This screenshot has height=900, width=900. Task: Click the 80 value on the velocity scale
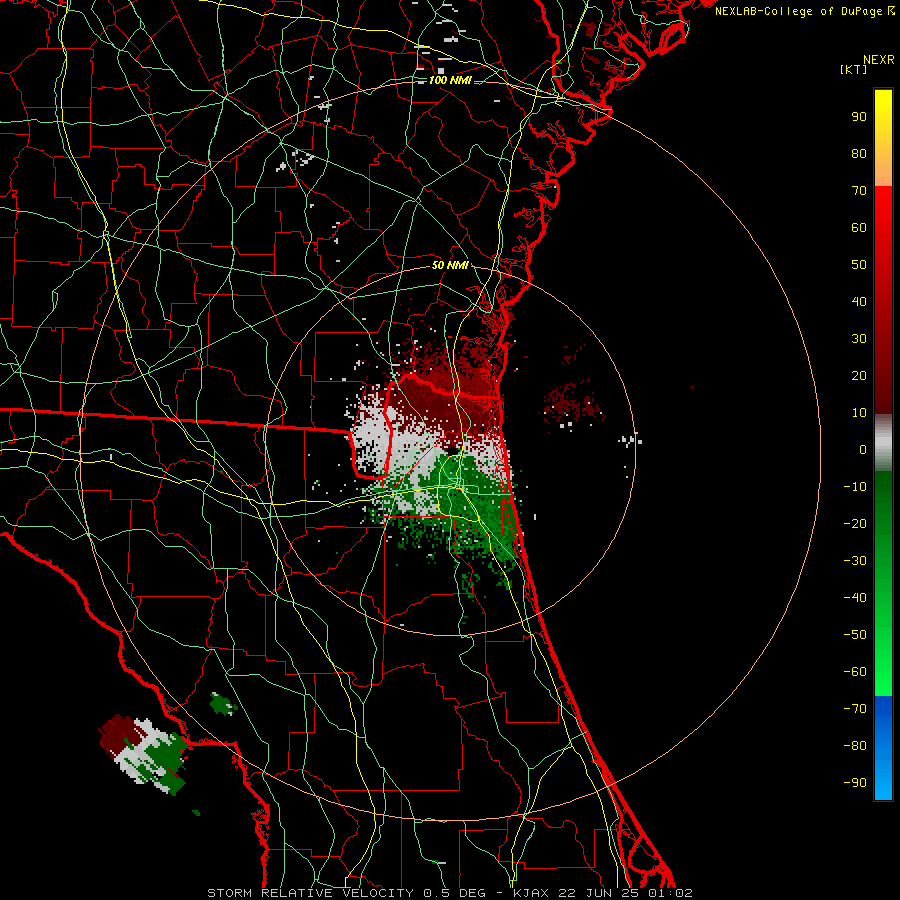[x=859, y=154]
